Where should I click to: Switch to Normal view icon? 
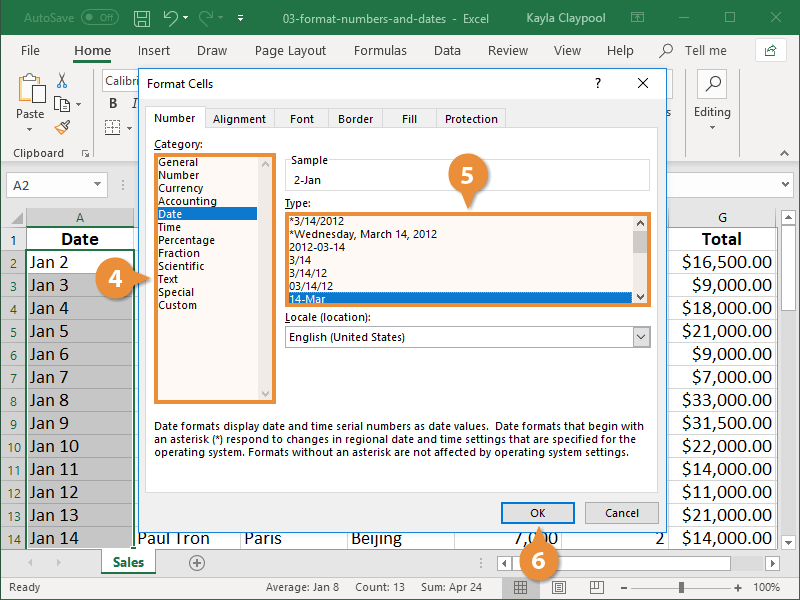point(520,587)
